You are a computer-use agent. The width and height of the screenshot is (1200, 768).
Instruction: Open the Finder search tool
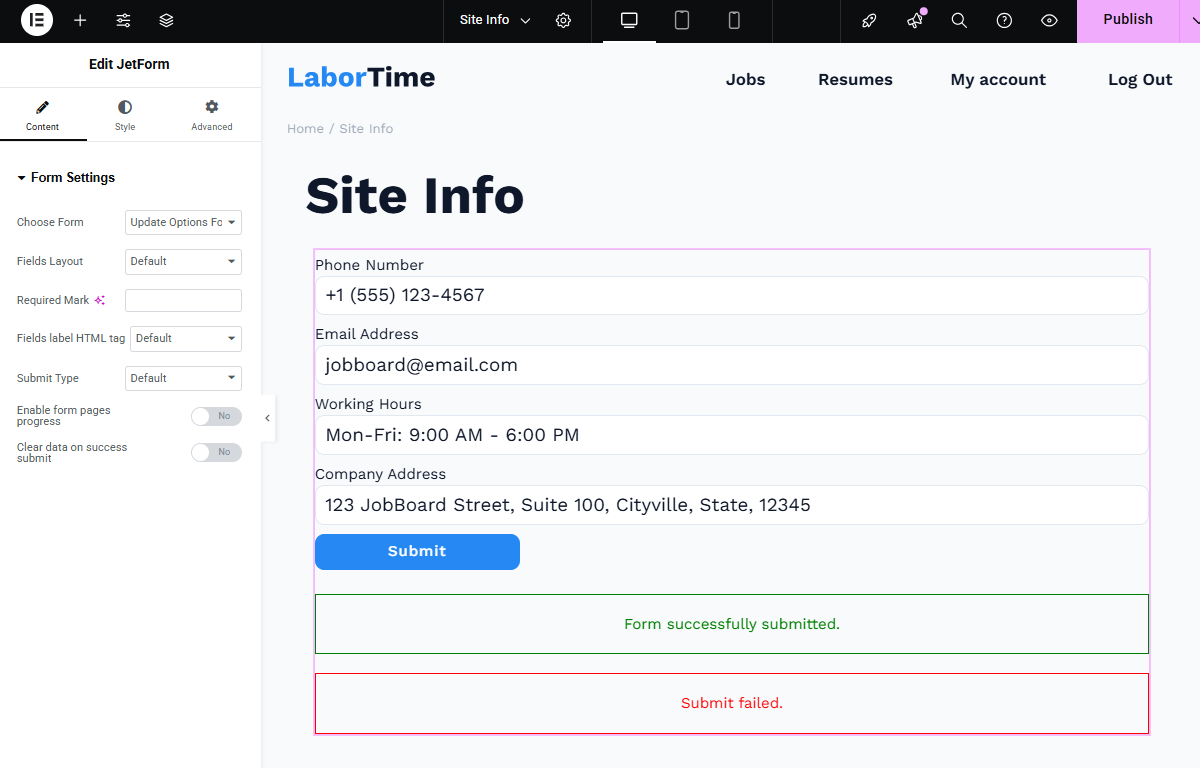click(959, 20)
